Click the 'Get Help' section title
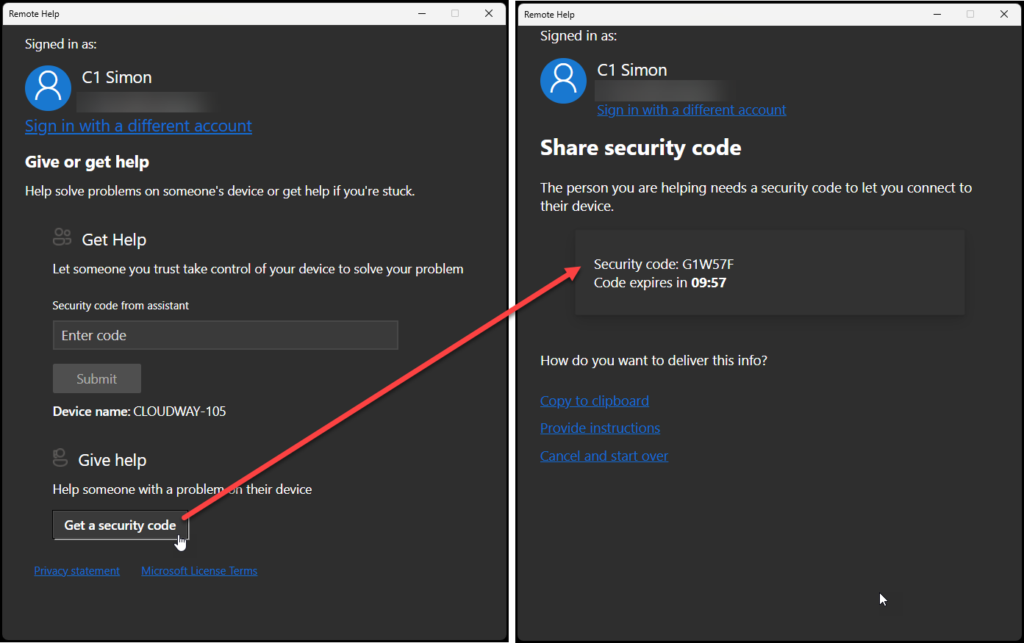1024x643 pixels. (114, 240)
